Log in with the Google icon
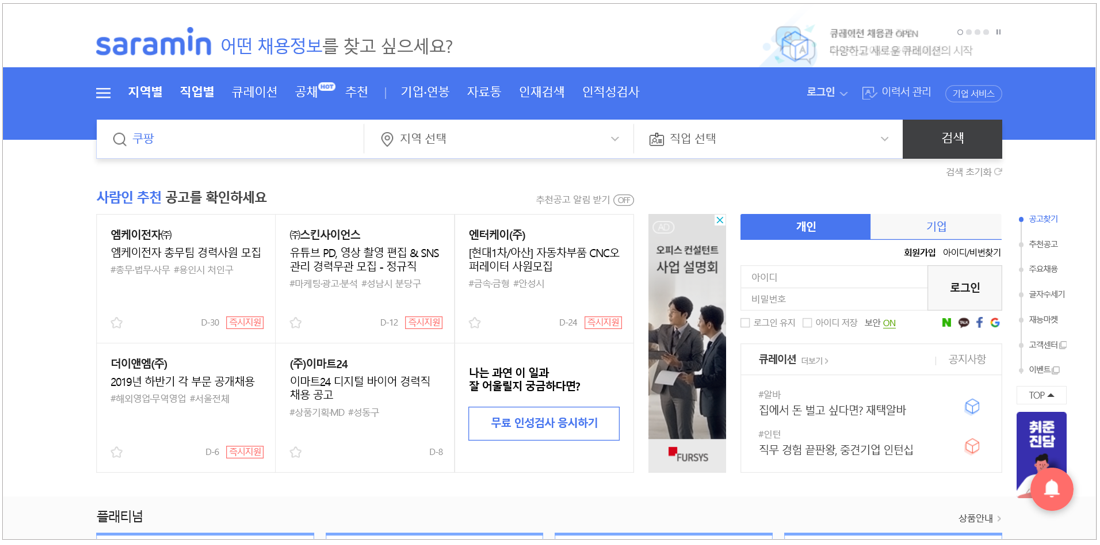1100x545 pixels. [995, 323]
